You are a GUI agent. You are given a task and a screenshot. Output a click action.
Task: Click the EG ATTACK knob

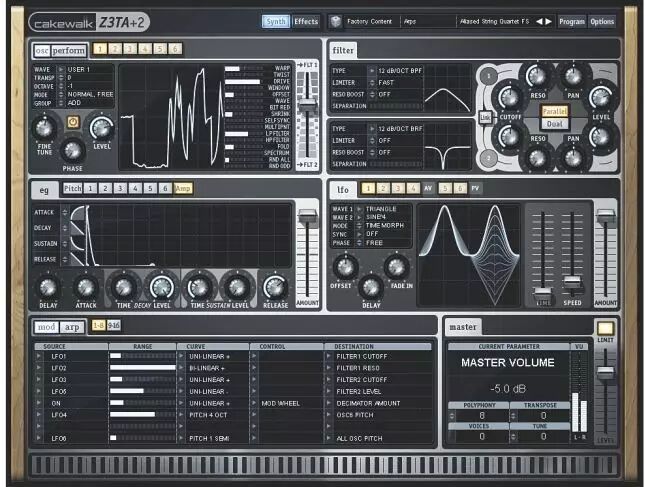click(86, 288)
